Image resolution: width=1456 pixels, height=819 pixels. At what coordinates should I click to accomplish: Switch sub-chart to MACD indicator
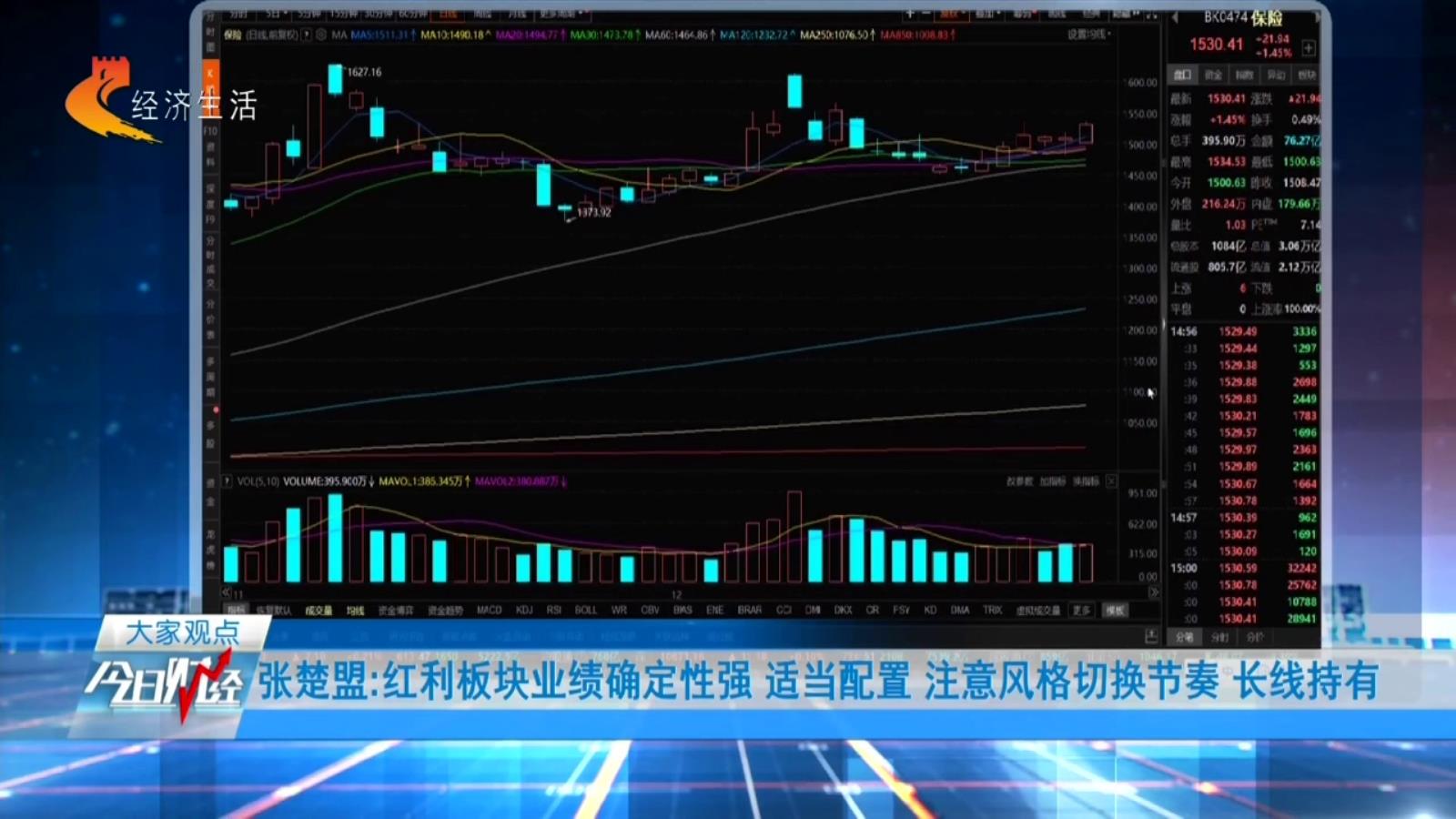[x=489, y=611]
